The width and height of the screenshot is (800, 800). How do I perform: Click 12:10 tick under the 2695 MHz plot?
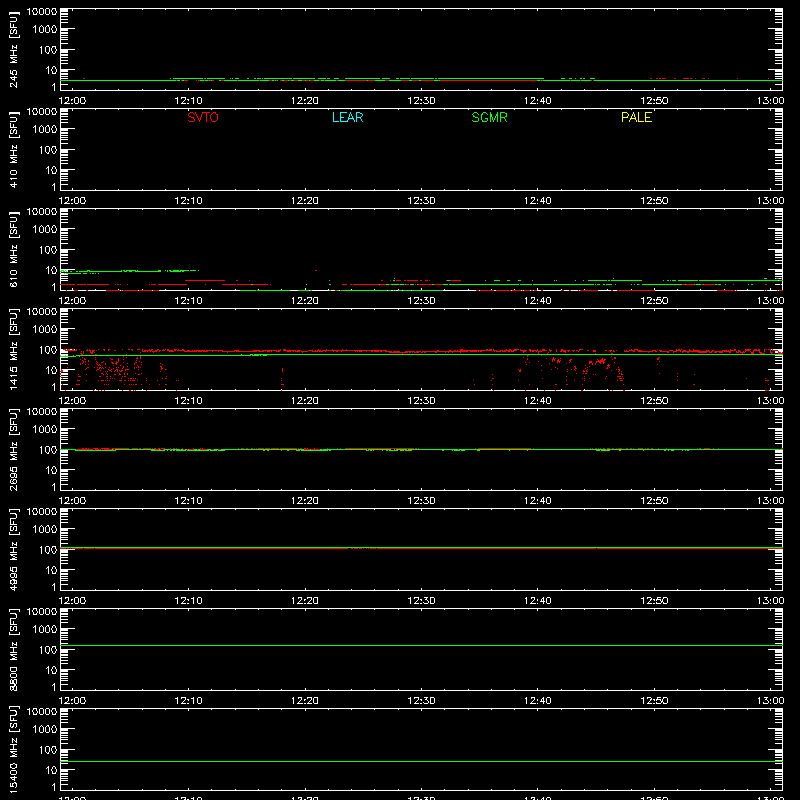coord(188,501)
